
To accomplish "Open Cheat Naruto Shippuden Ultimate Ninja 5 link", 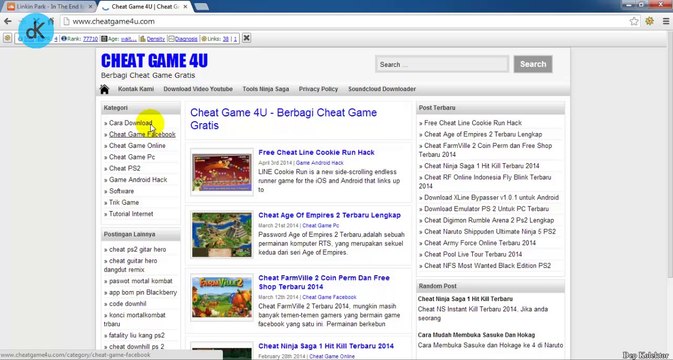I will 490,232.
